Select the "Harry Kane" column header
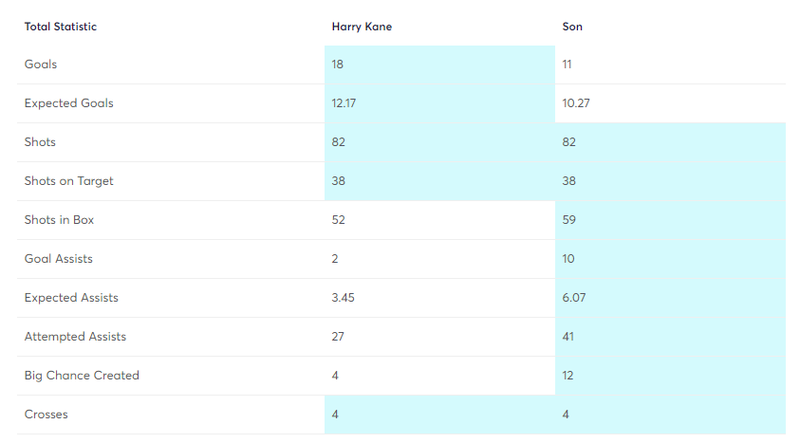This screenshot has height=443, width=800. click(x=362, y=27)
